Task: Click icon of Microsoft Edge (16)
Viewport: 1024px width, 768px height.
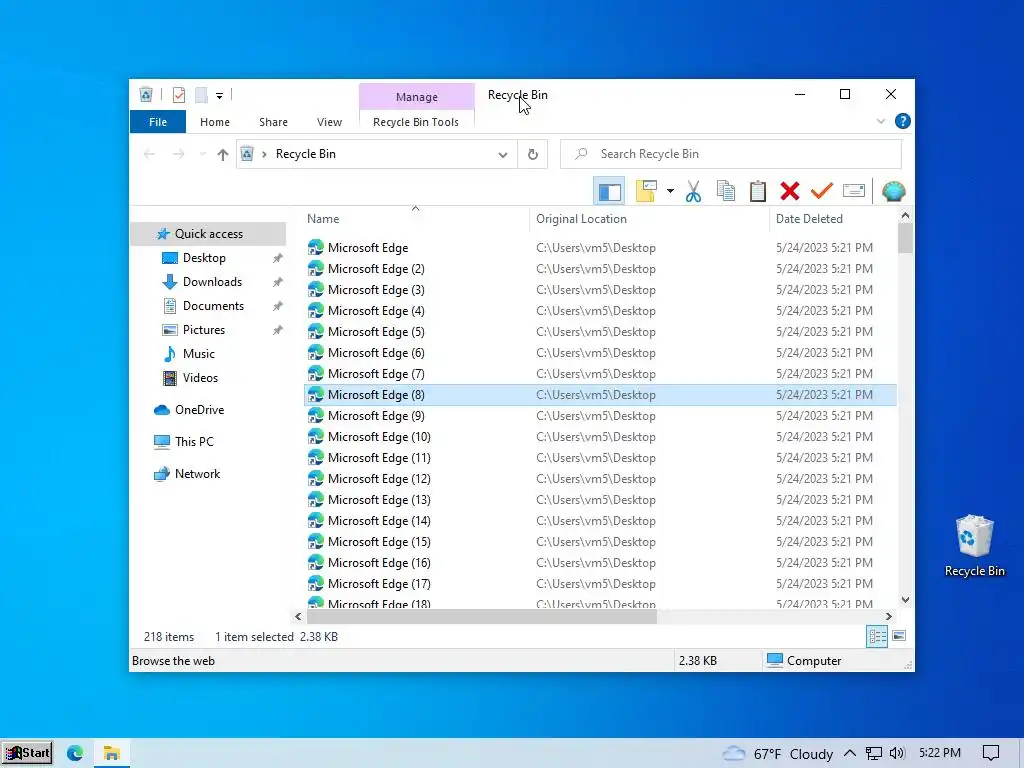Action: click(x=315, y=563)
